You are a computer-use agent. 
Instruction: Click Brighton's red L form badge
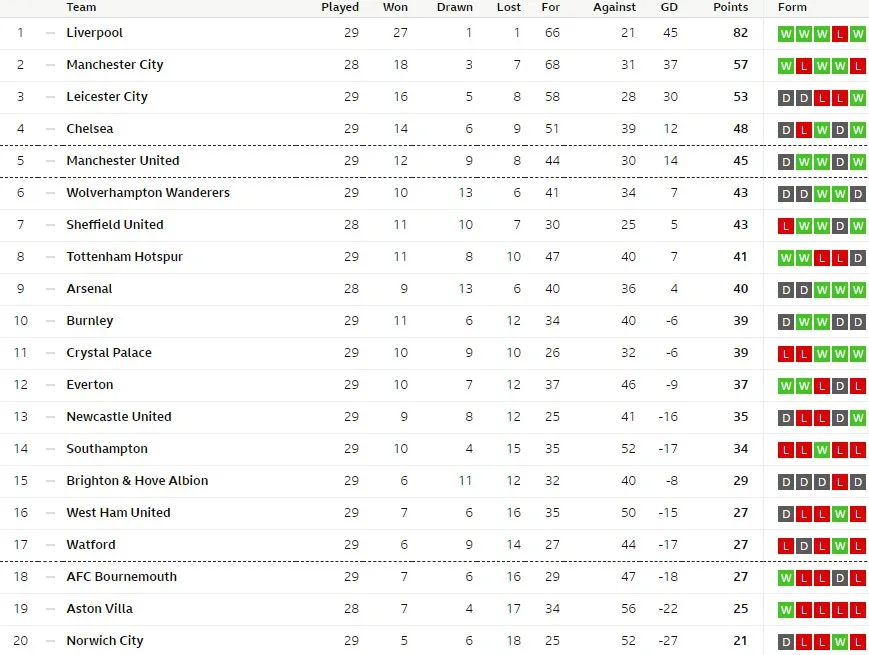point(840,482)
